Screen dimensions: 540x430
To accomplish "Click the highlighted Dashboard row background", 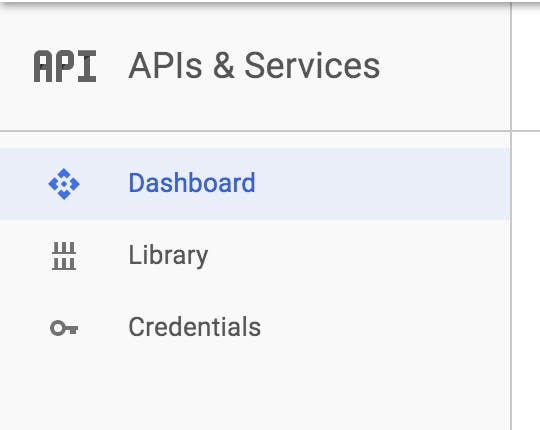I will coord(255,184).
